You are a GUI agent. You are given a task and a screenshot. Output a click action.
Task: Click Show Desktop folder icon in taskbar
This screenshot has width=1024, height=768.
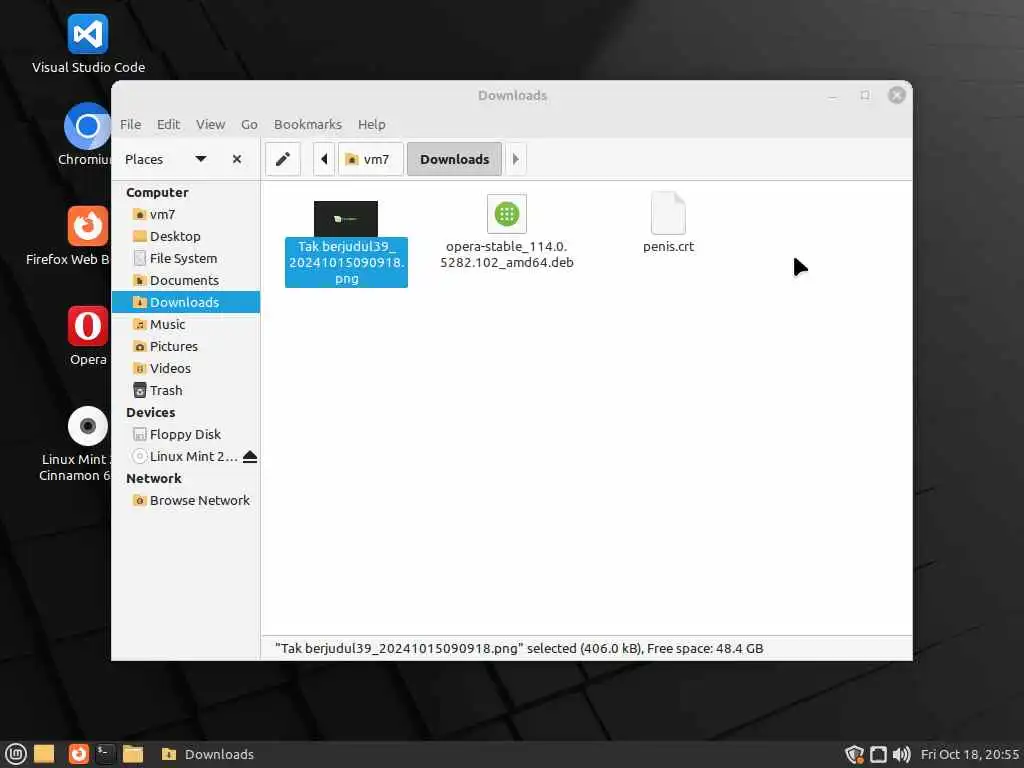click(44, 754)
